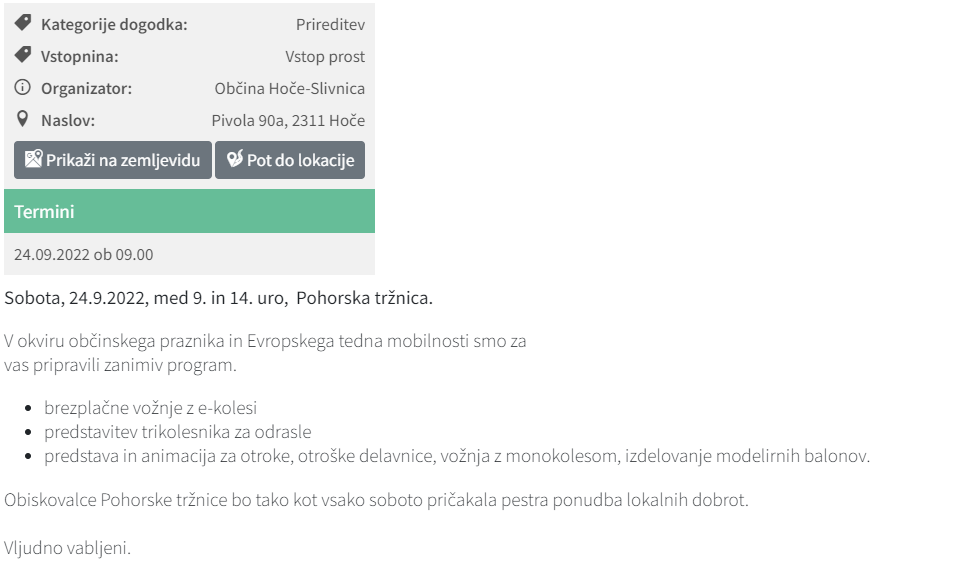Select the 24.09.2022 ob 09.00 date entry
The width and height of the screenshot is (958, 567).
coord(84,255)
